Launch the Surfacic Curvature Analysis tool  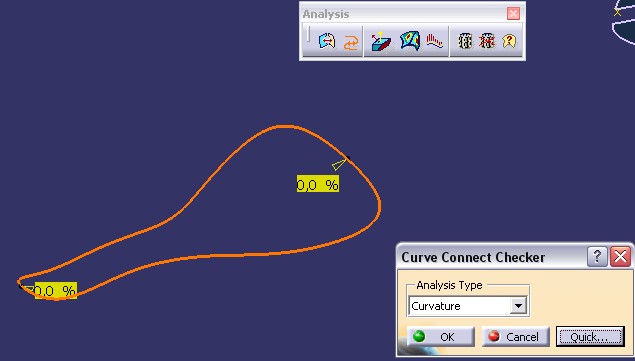pos(410,41)
